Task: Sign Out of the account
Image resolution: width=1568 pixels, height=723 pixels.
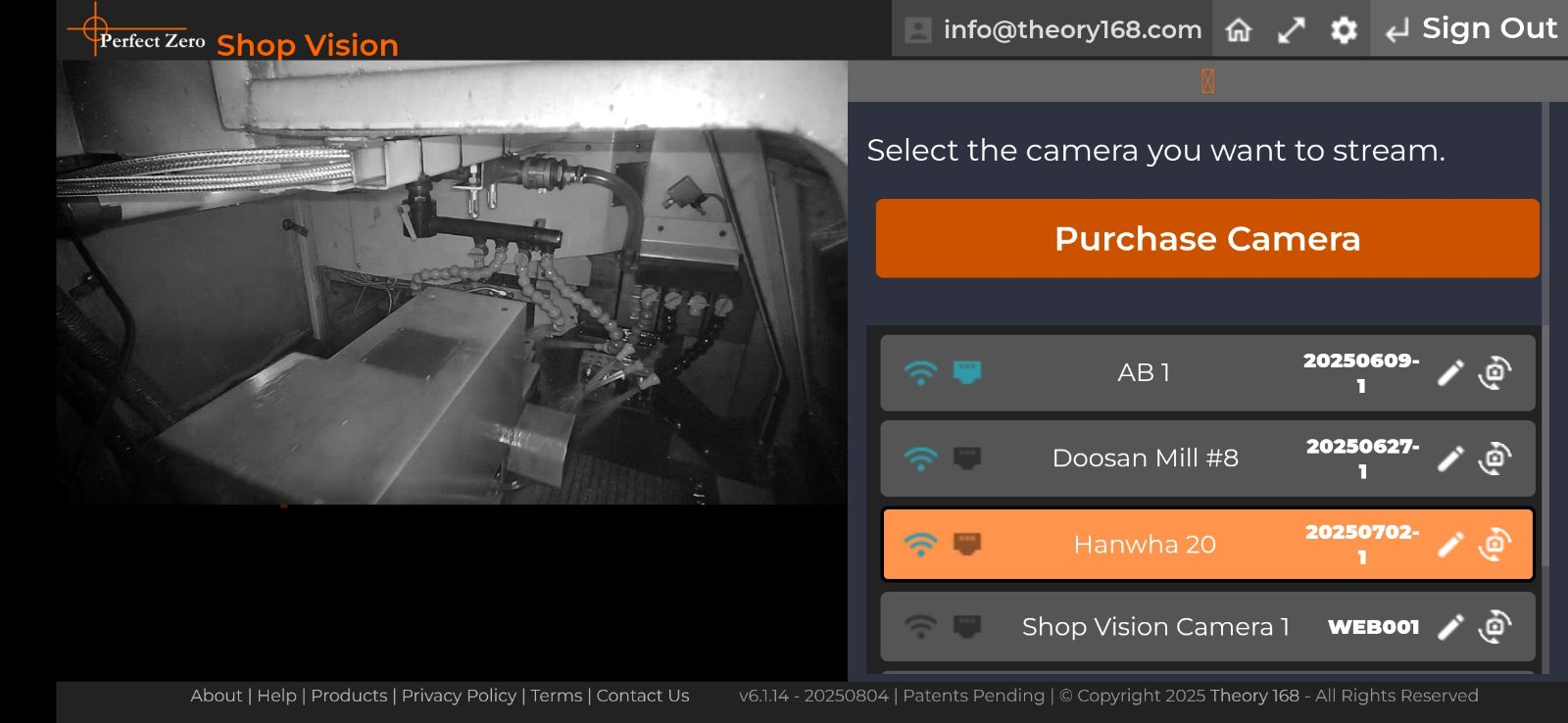Action: pyautogui.click(x=1471, y=29)
